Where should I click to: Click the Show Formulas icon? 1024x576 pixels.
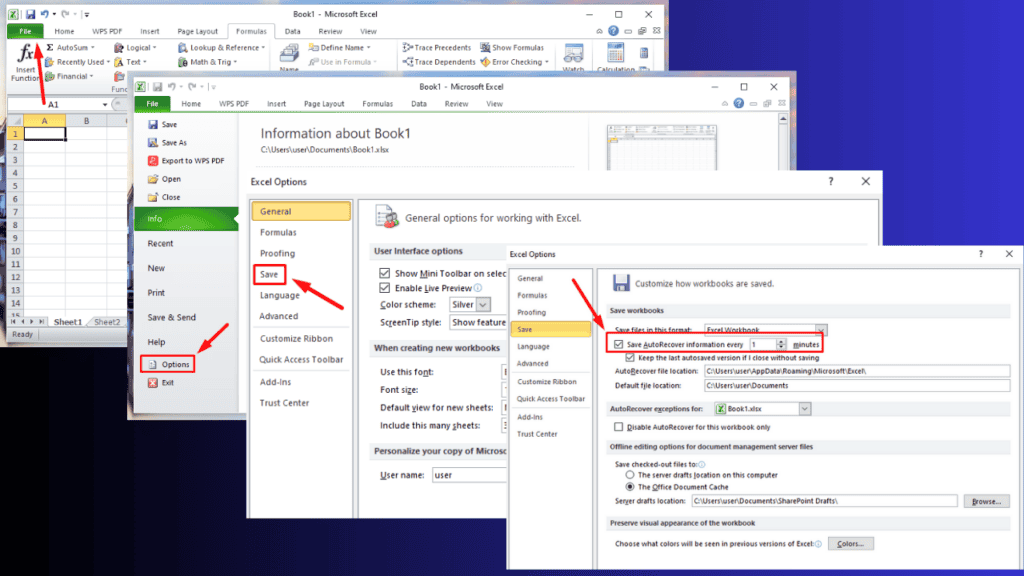coord(485,47)
